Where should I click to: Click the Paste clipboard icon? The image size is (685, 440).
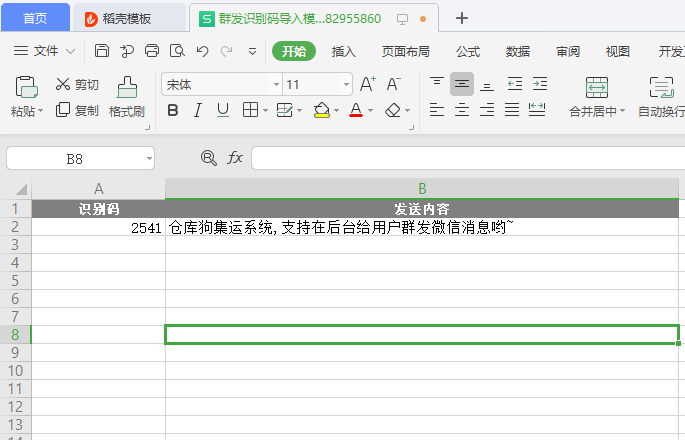tap(27, 87)
